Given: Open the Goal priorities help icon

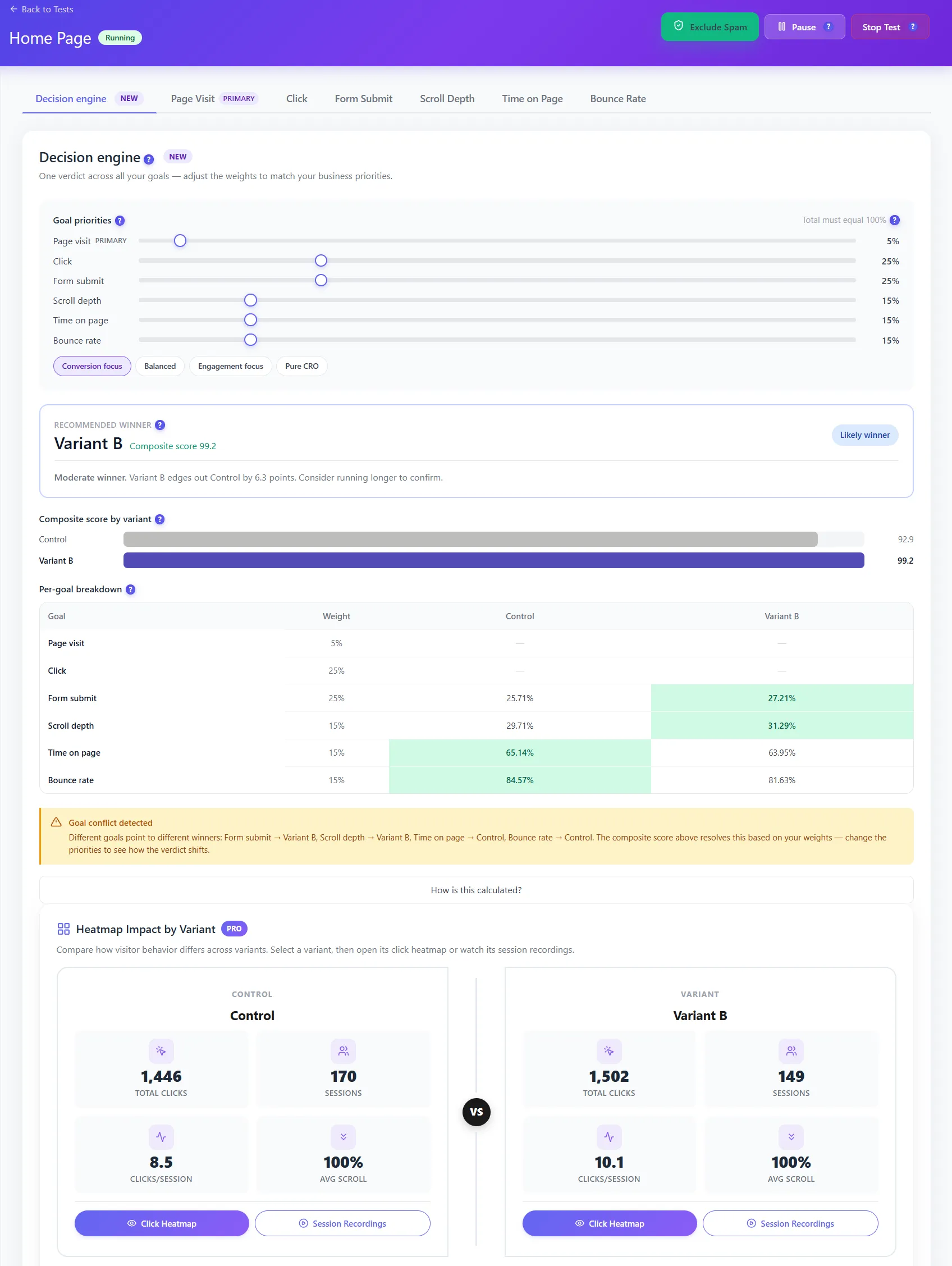Looking at the screenshot, I should click(x=120, y=220).
